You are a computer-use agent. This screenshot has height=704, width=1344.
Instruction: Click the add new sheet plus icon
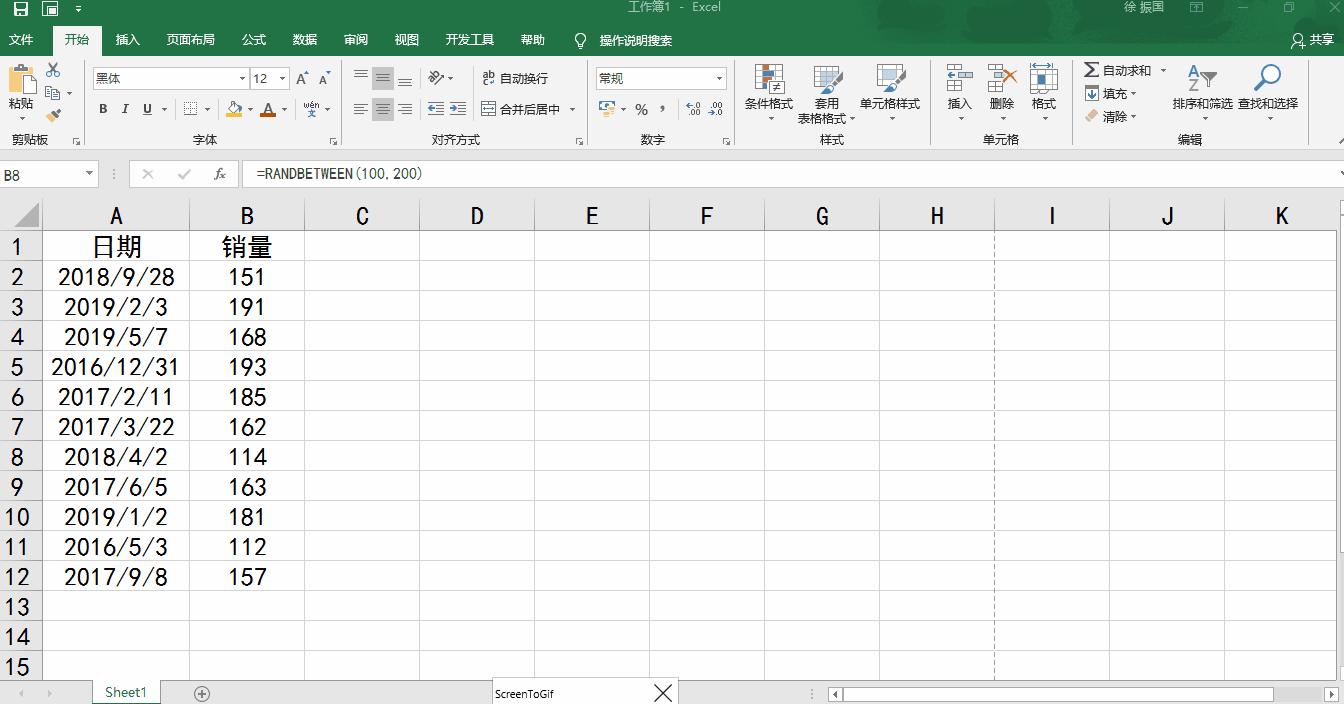coord(202,693)
